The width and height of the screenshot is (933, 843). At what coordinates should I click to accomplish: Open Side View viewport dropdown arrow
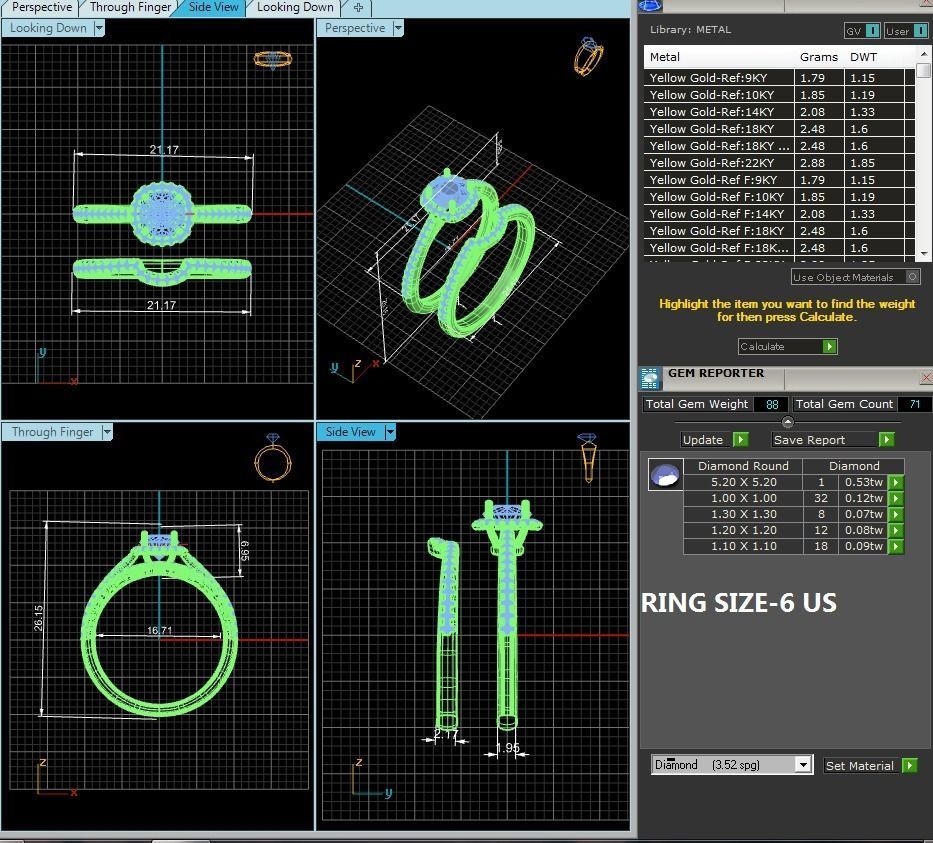pos(390,432)
